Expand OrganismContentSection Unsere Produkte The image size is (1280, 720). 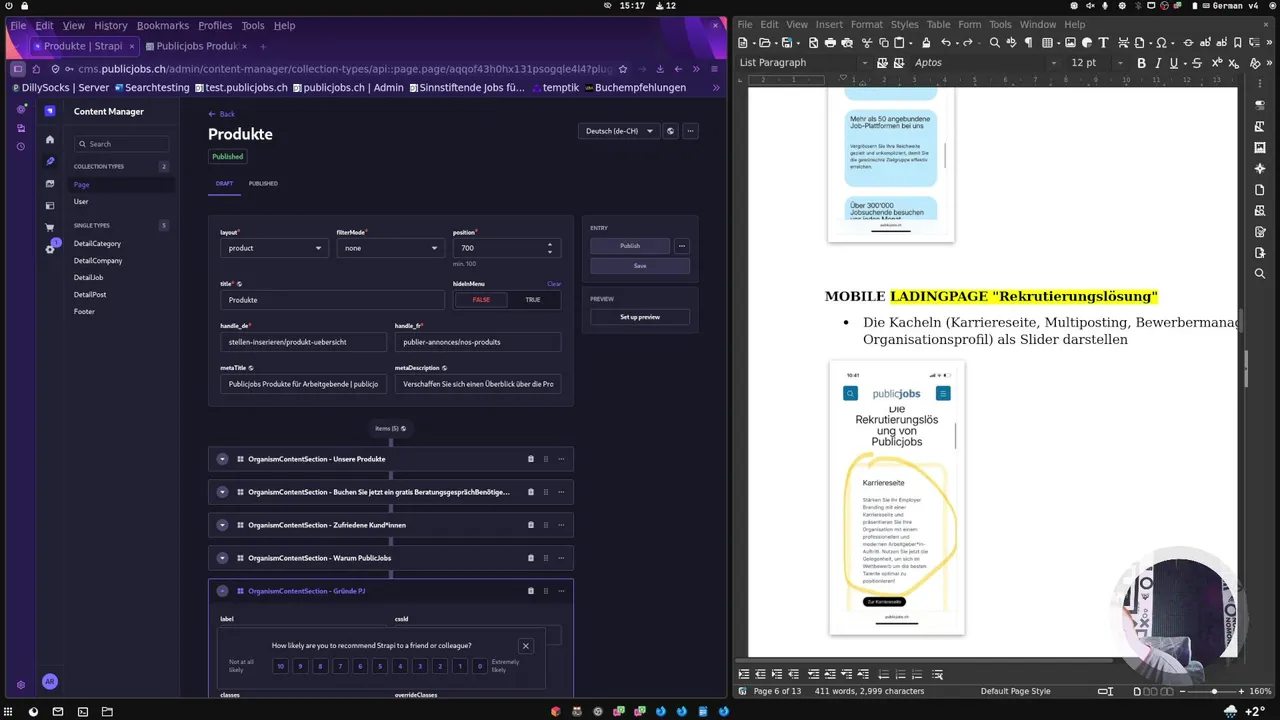[x=223, y=459]
